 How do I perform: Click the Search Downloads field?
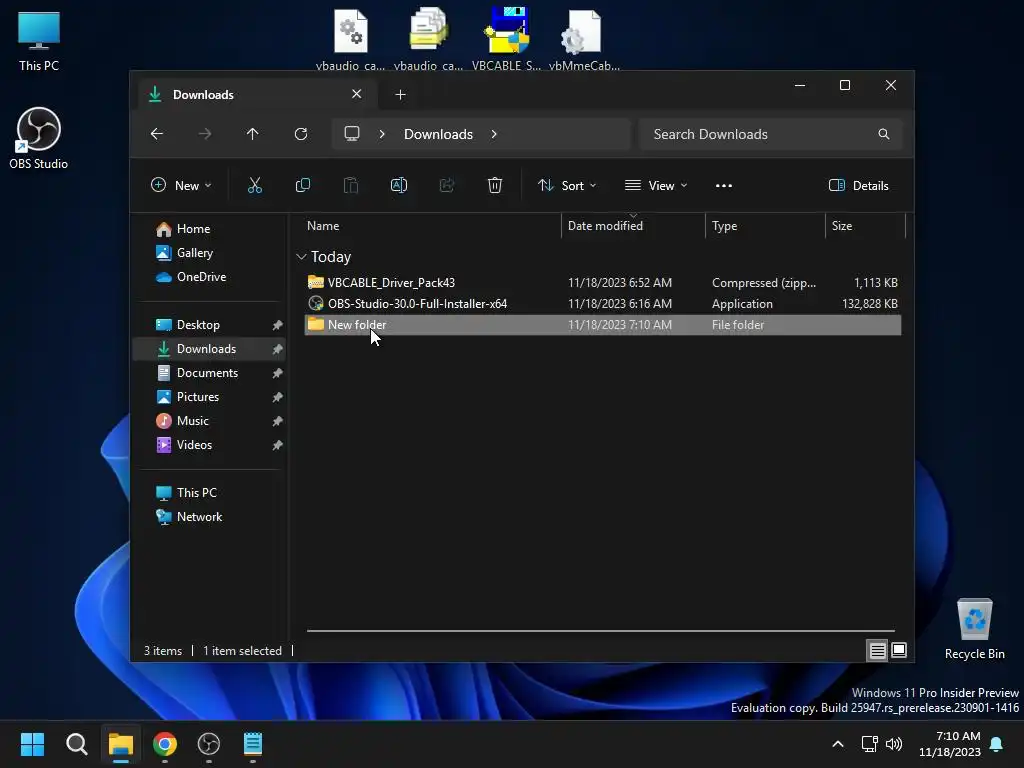771,134
